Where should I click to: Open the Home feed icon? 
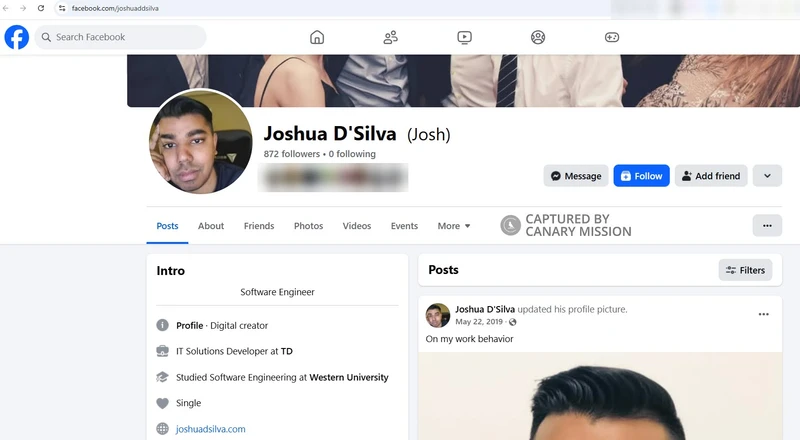(317, 37)
